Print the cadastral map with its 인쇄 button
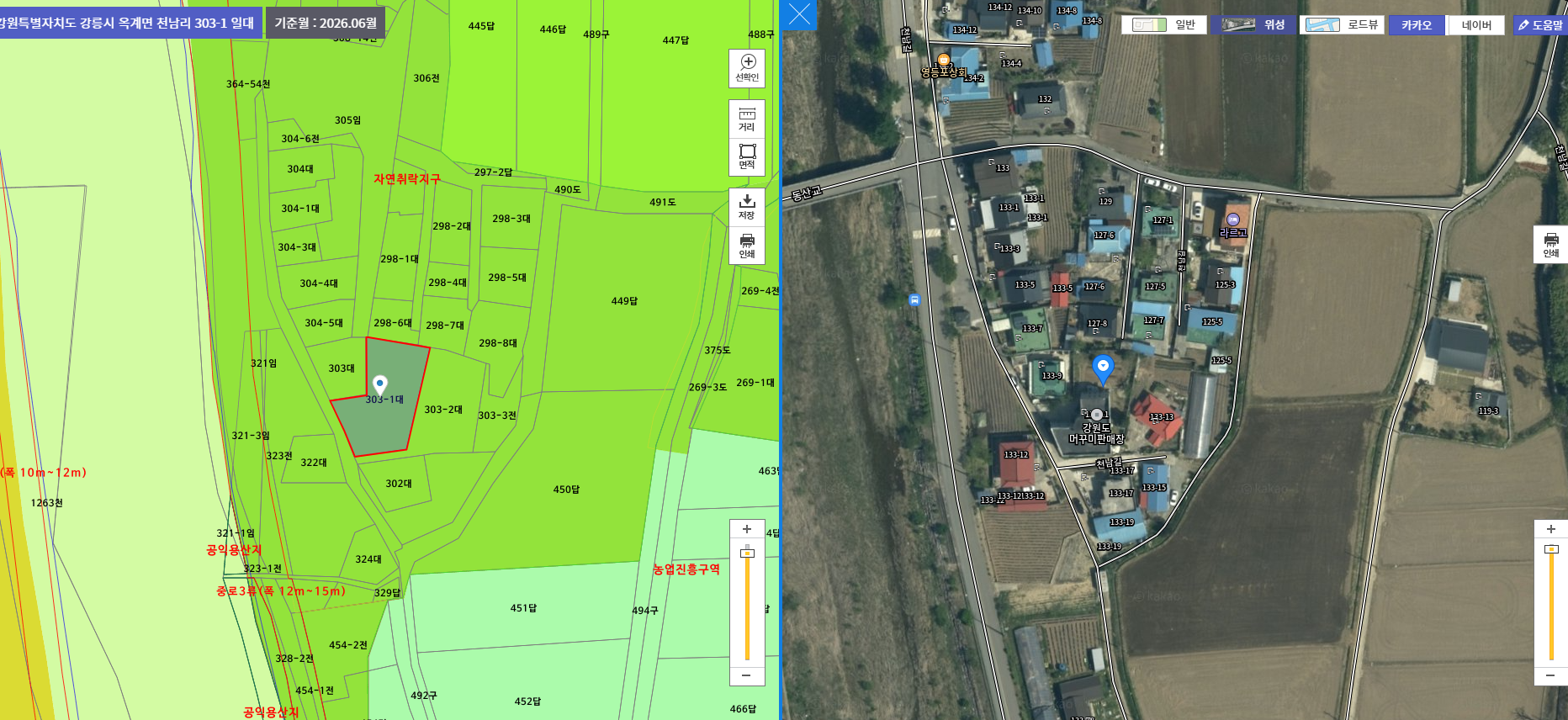This screenshot has height=720, width=1568. click(747, 246)
